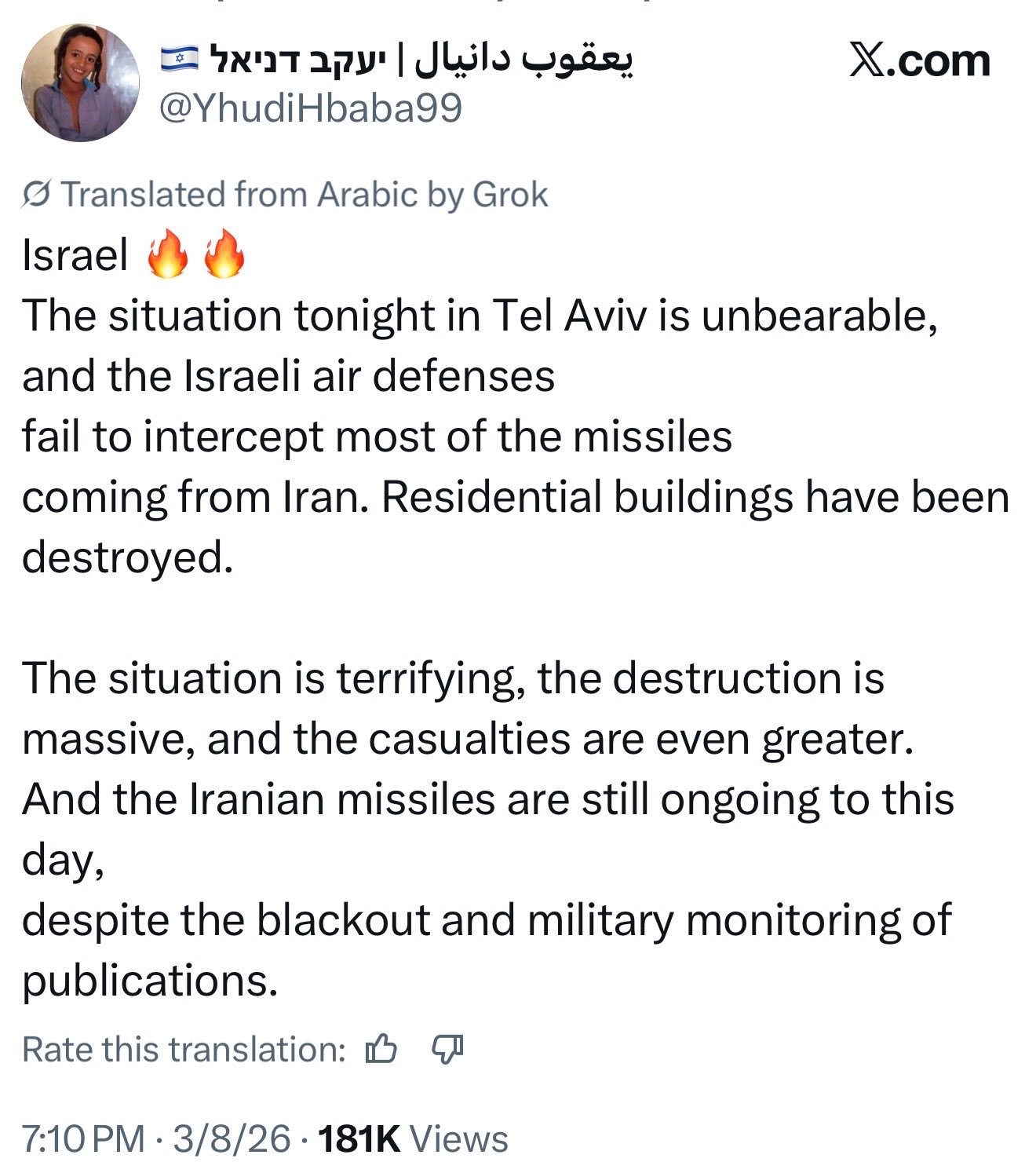Rate the translation with thumbs down

point(447,1048)
